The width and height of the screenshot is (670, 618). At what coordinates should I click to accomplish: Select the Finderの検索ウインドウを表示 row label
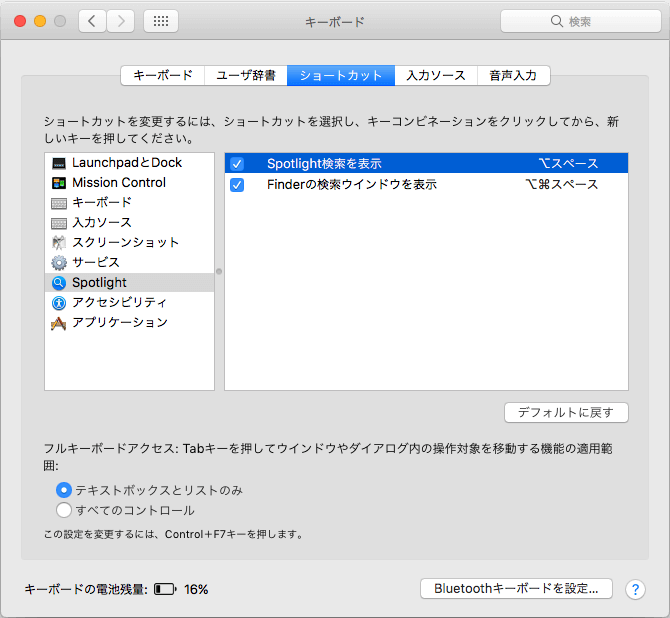pyautogui.click(x=352, y=185)
